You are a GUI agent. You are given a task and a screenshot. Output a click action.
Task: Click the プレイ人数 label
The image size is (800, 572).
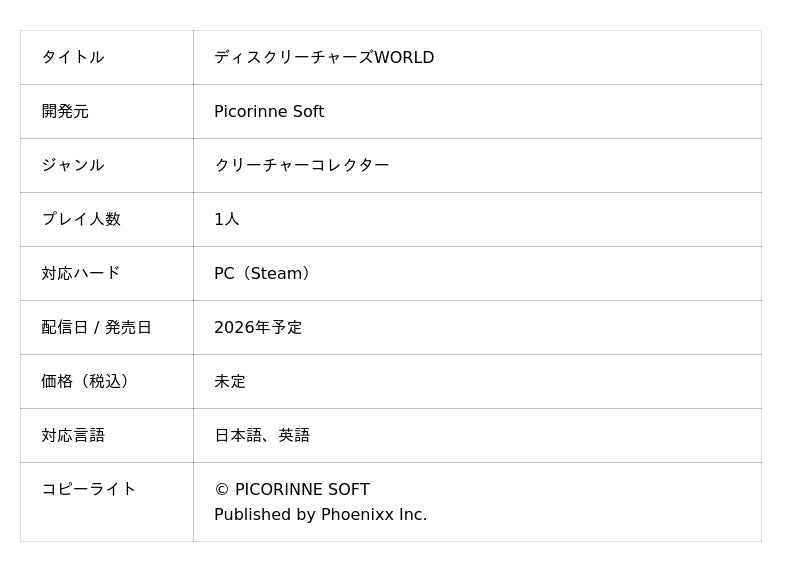81,219
